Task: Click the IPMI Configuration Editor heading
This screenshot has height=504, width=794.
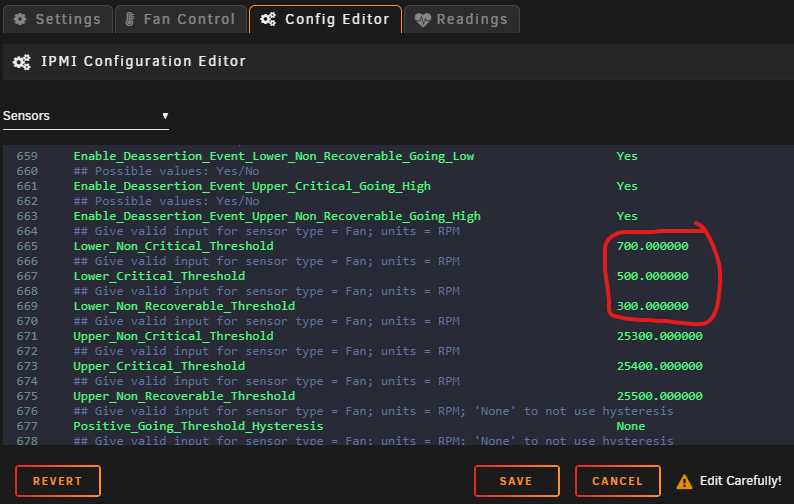Action: click(143, 61)
